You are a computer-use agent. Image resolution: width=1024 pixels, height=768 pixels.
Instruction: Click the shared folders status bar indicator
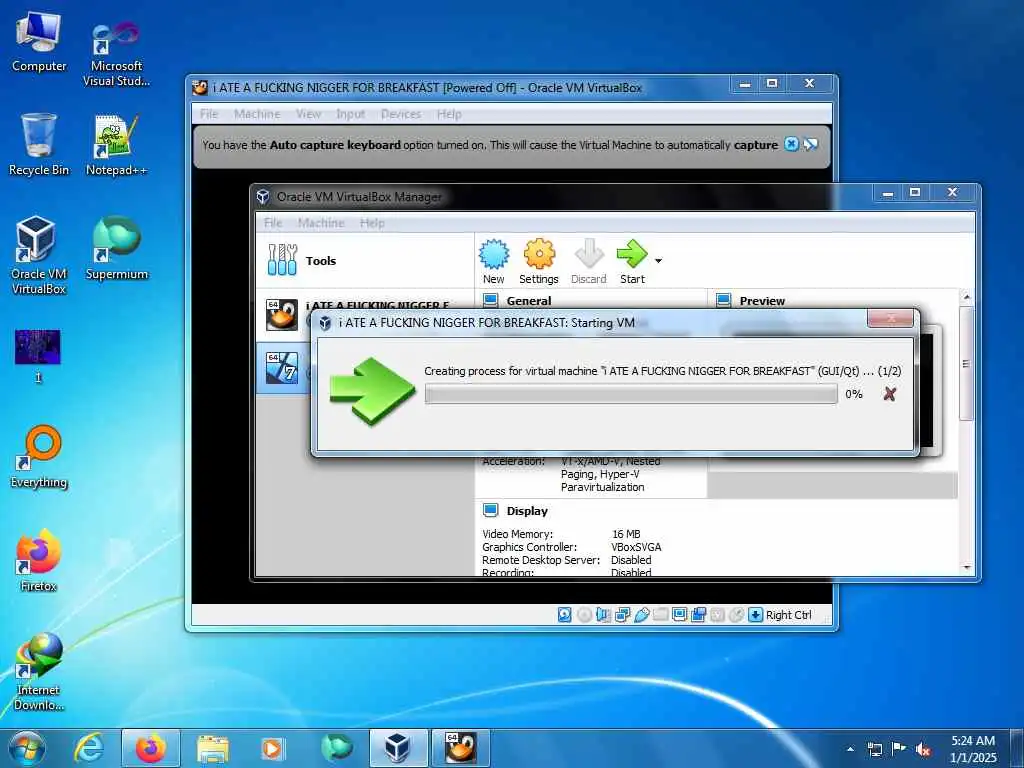(660, 615)
